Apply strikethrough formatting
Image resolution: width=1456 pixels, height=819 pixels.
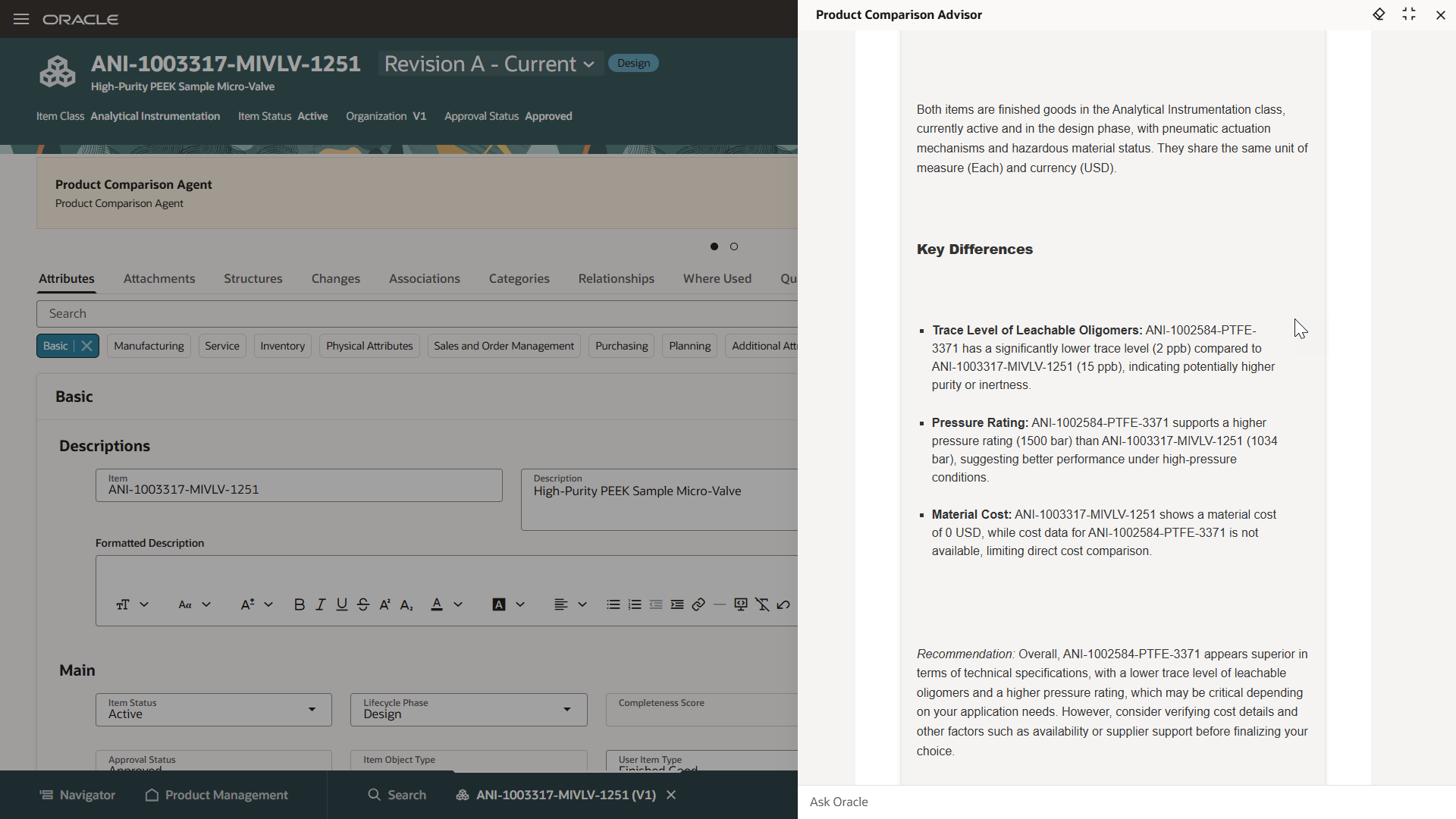[x=363, y=604]
